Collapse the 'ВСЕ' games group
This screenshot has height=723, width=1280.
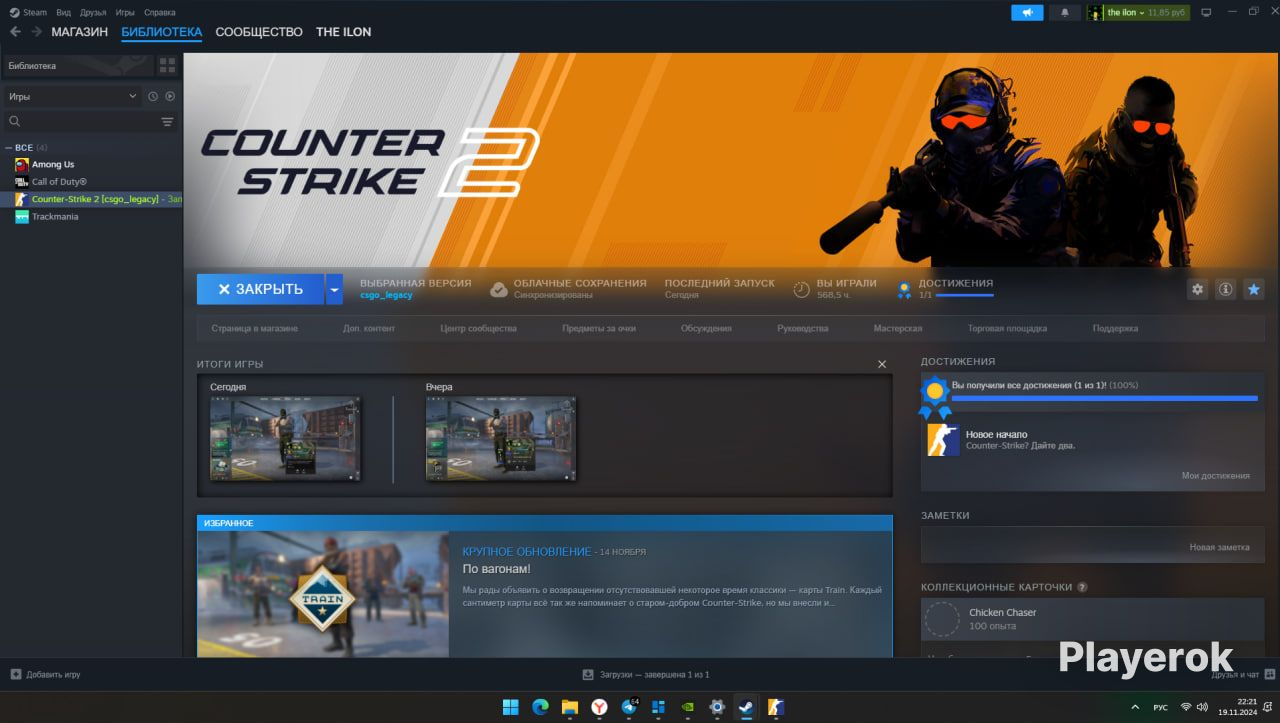[8, 148]
